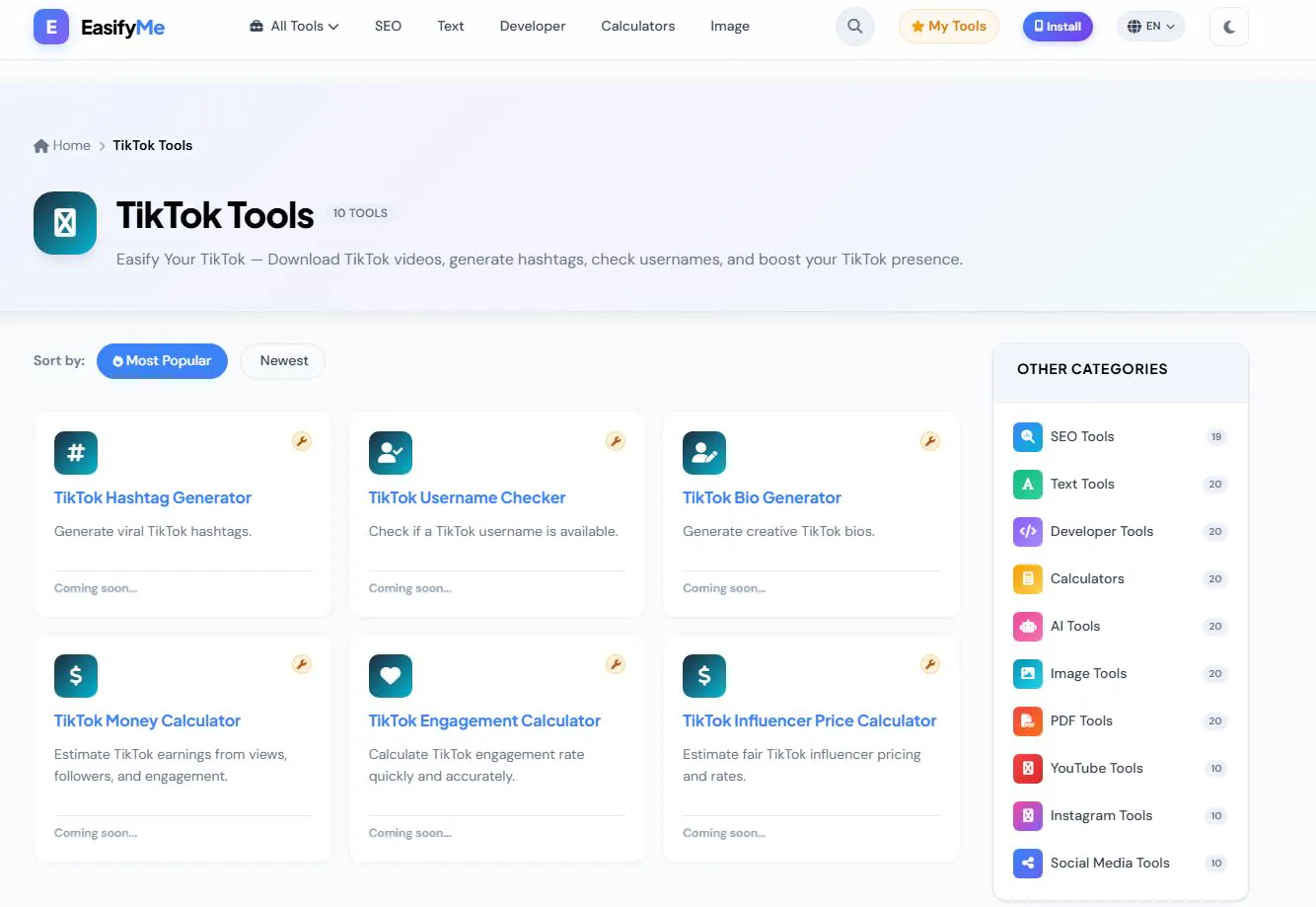Image resolution: width=1316 pixels, height=907 pixels.
Task: Go to Developer Tools category
Action: [1121, 532]
